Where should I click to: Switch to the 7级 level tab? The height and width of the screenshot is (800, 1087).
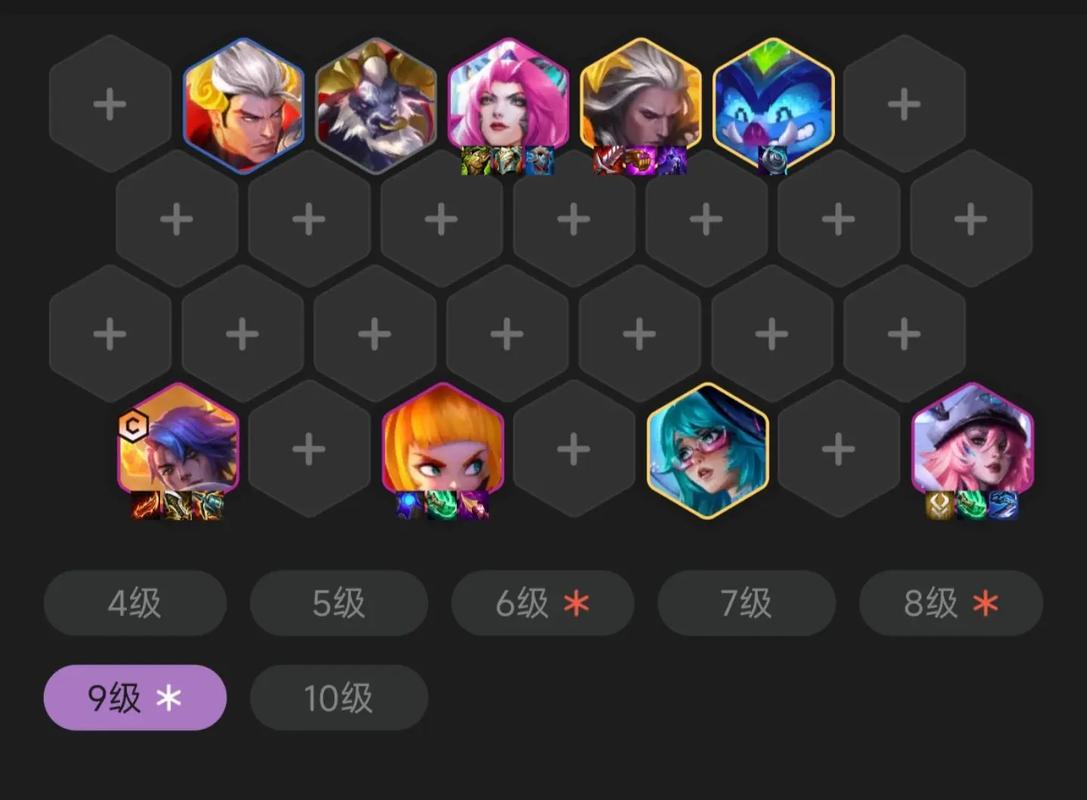[747, 603]
